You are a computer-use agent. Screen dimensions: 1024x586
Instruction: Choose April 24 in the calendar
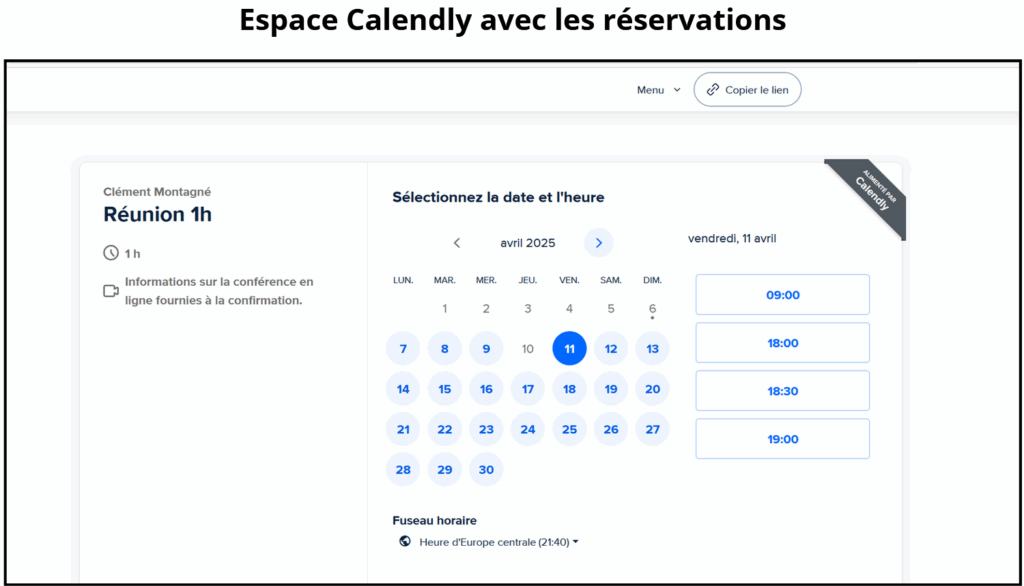click(x=528, y=429)
